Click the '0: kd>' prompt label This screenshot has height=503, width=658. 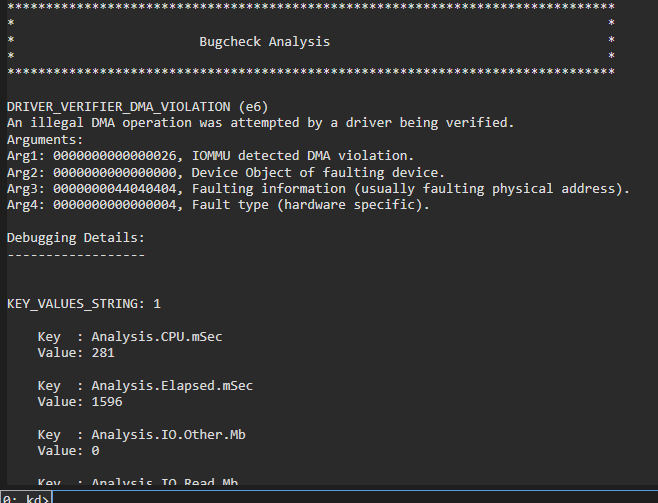pos(23,497)
